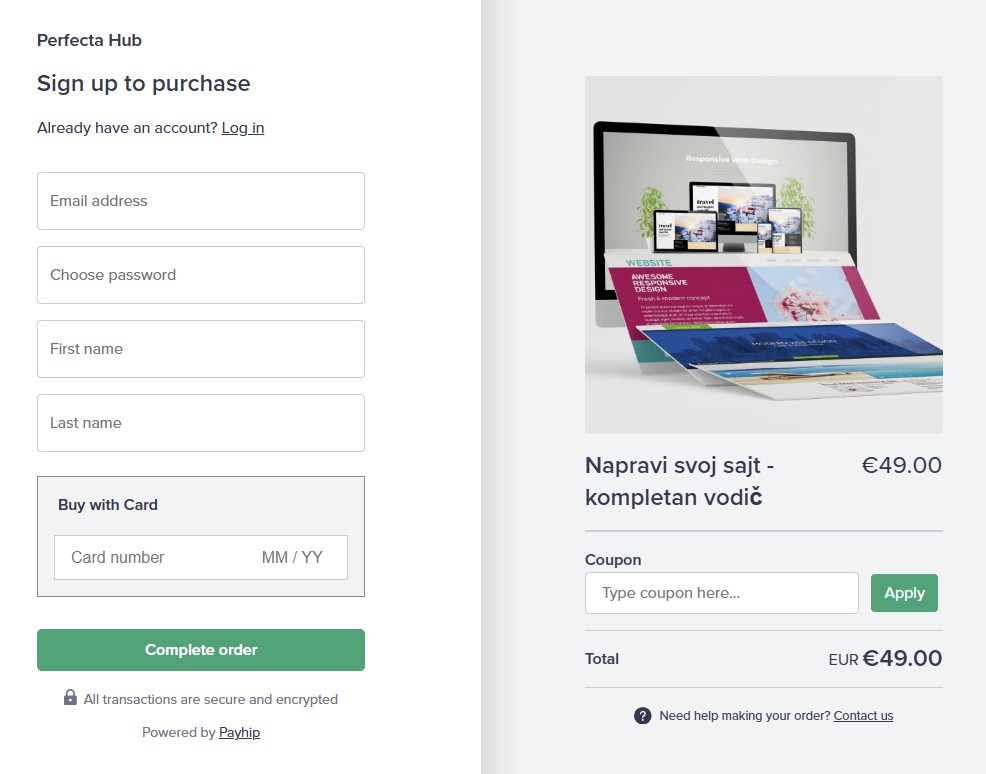Click the EUR €49.00 total amount
The height and width of the screenshot is (774, 986).
(885, 659)
